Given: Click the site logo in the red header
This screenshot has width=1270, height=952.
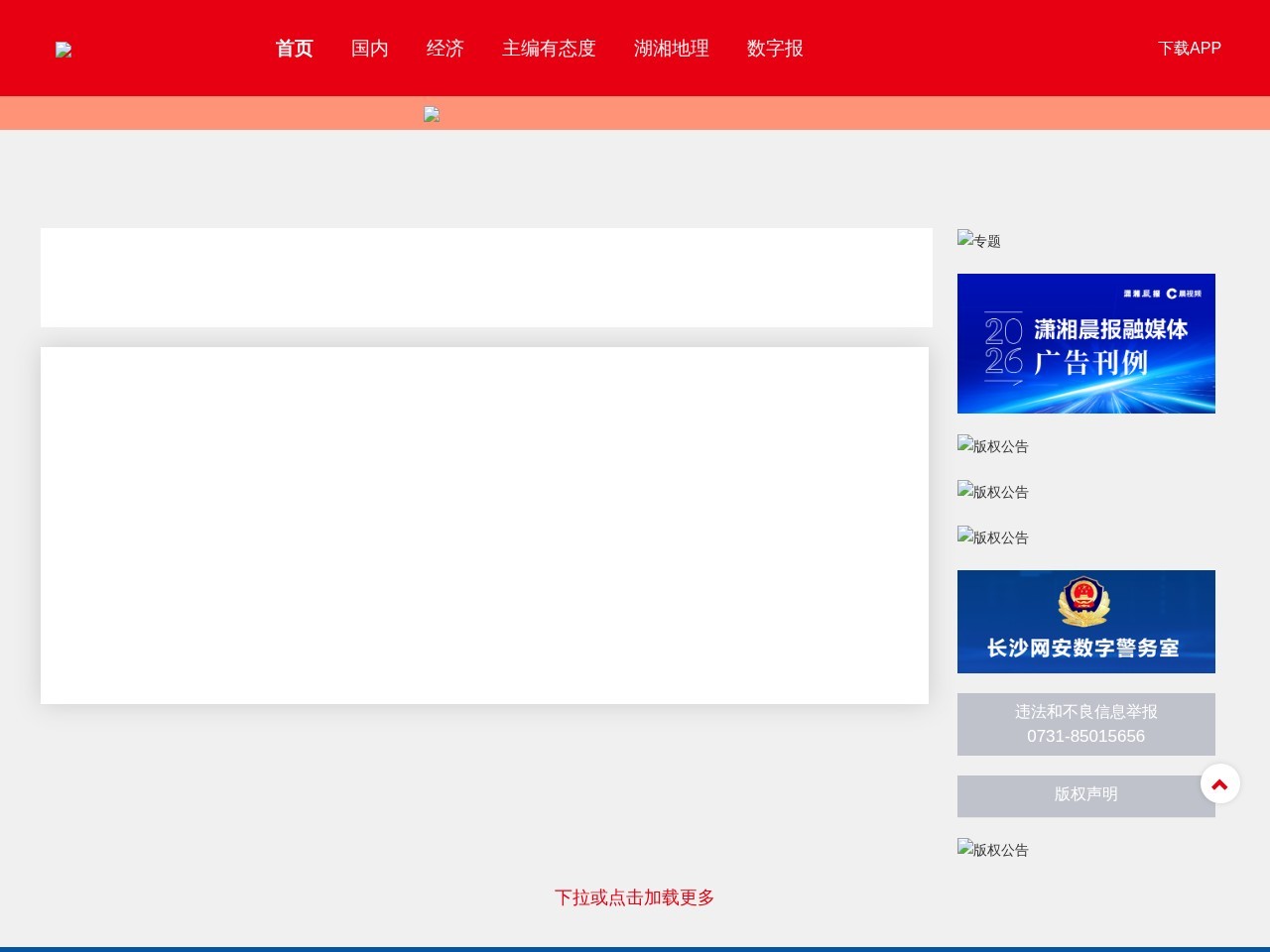Looking at the screenshot, I should click(x=63, y=49).
